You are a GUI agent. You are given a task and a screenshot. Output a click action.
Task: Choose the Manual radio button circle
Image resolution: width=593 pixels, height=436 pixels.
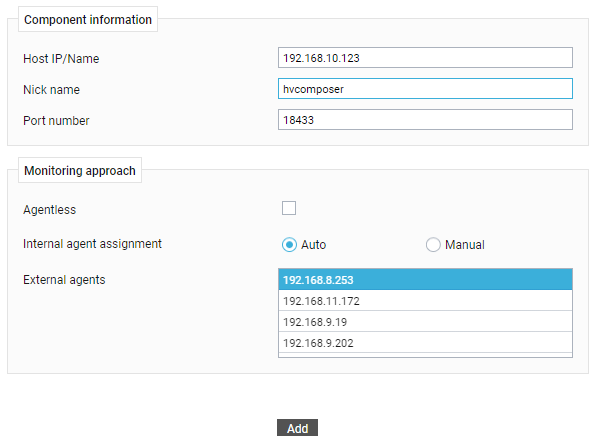[x=433, y=245]
